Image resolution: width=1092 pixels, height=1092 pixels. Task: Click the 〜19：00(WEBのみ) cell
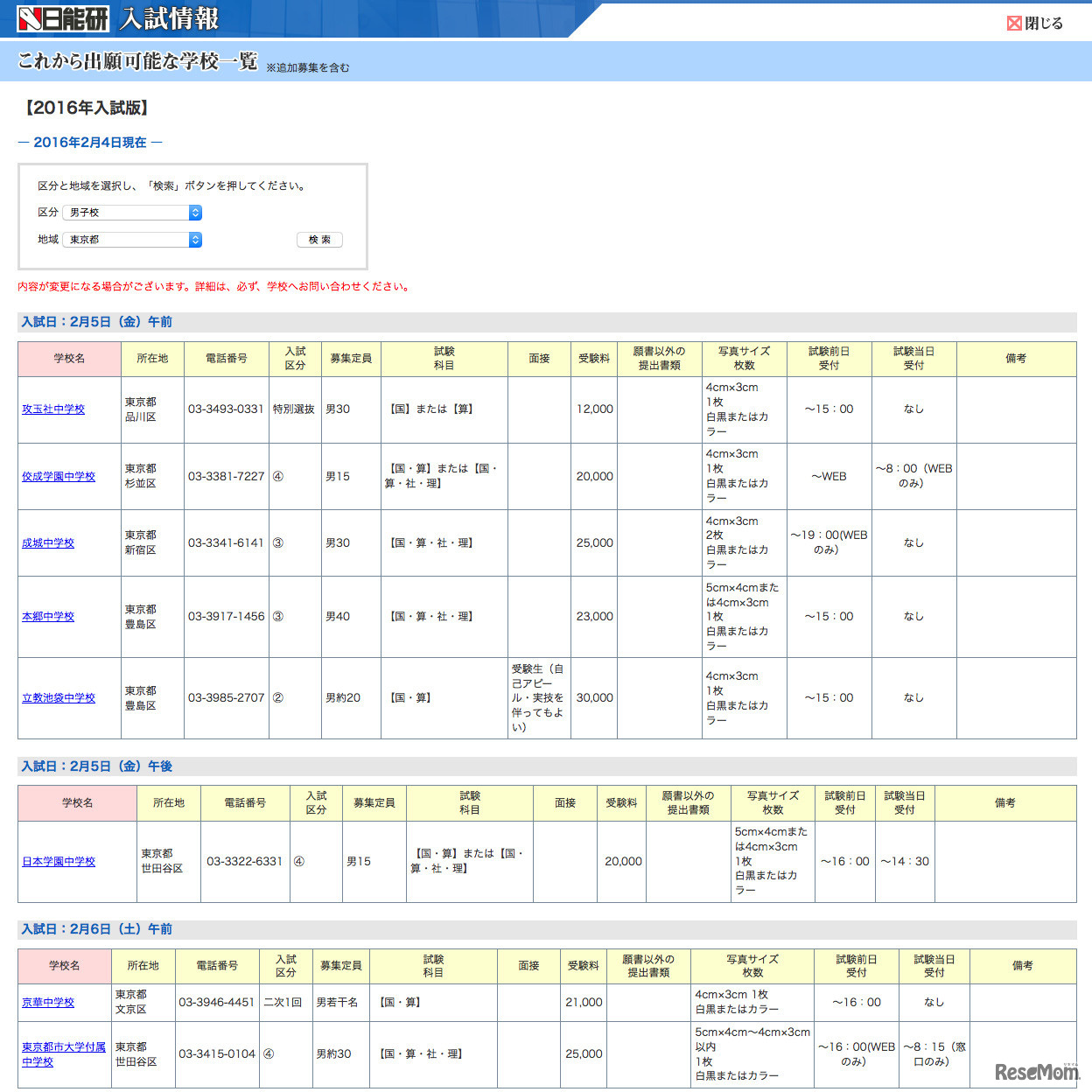829,542
